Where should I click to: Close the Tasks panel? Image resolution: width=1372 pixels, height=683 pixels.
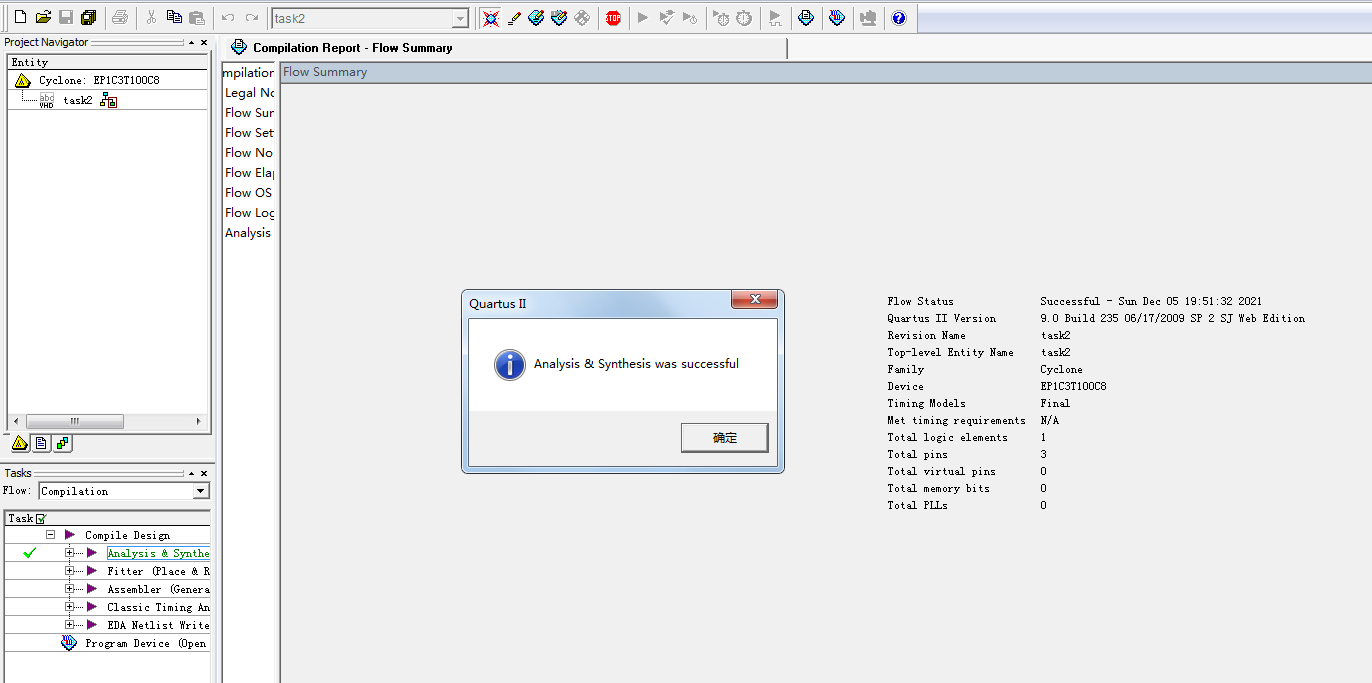pos(204,473)
